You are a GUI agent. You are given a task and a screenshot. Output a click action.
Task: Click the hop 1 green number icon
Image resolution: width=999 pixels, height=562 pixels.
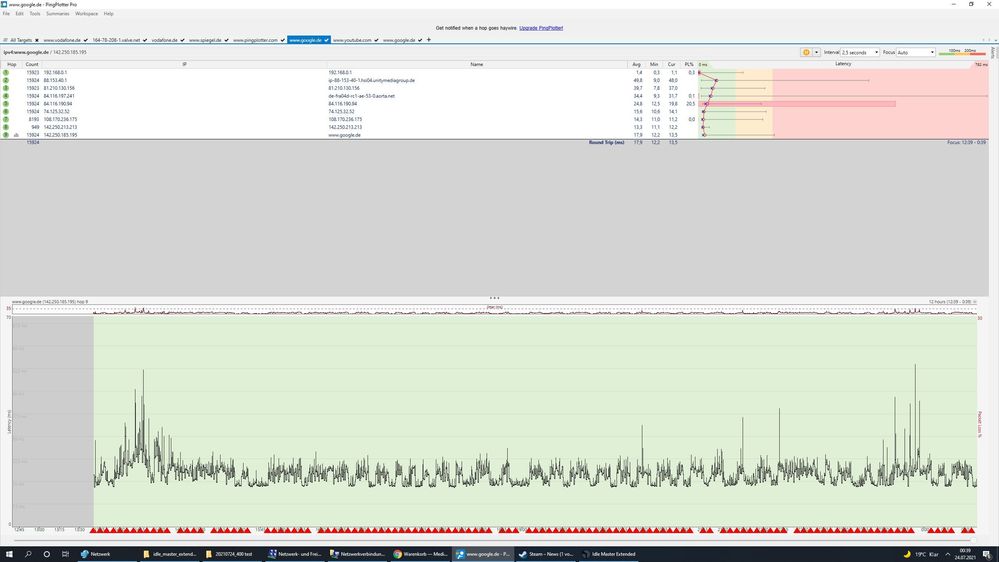[x=6, y=73]
